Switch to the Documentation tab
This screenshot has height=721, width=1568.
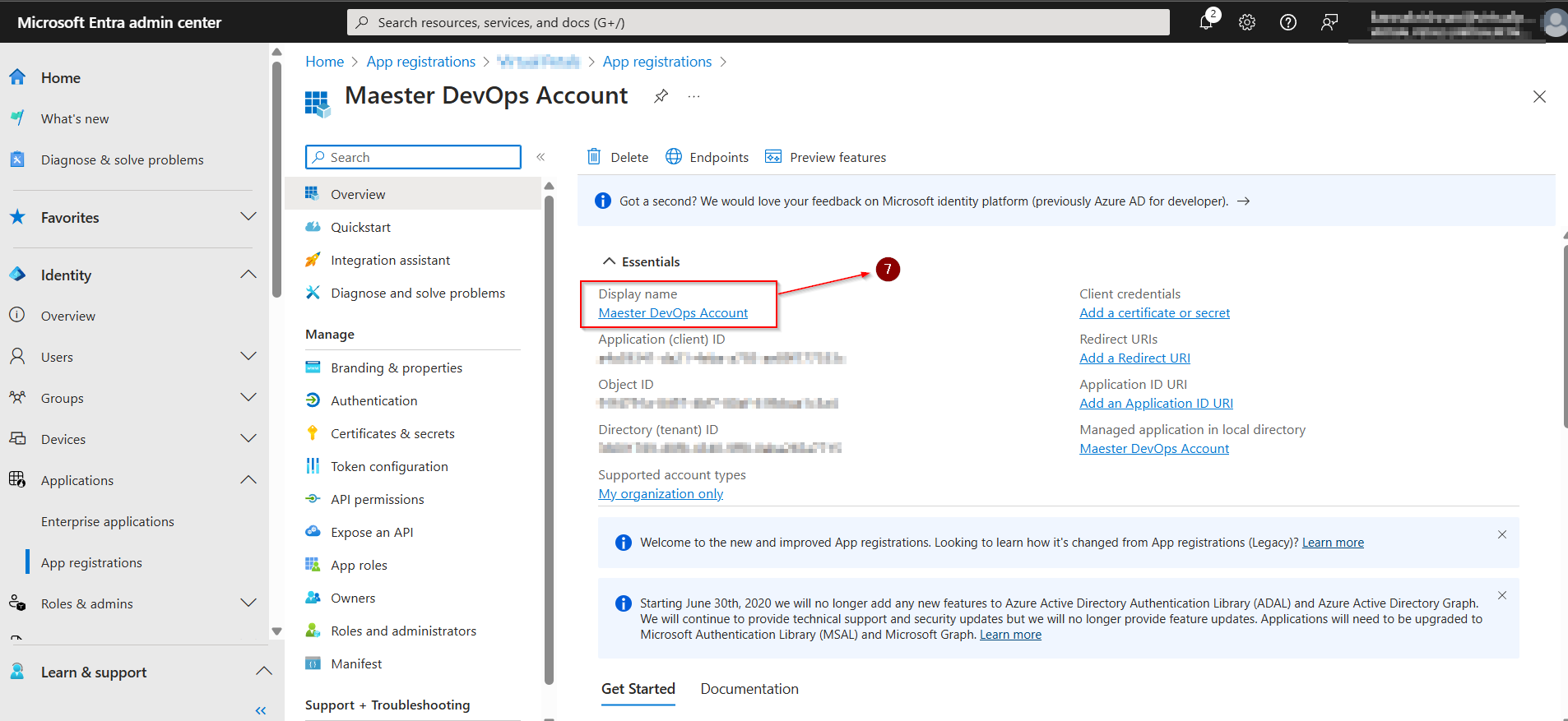click(x=749, y=689)
